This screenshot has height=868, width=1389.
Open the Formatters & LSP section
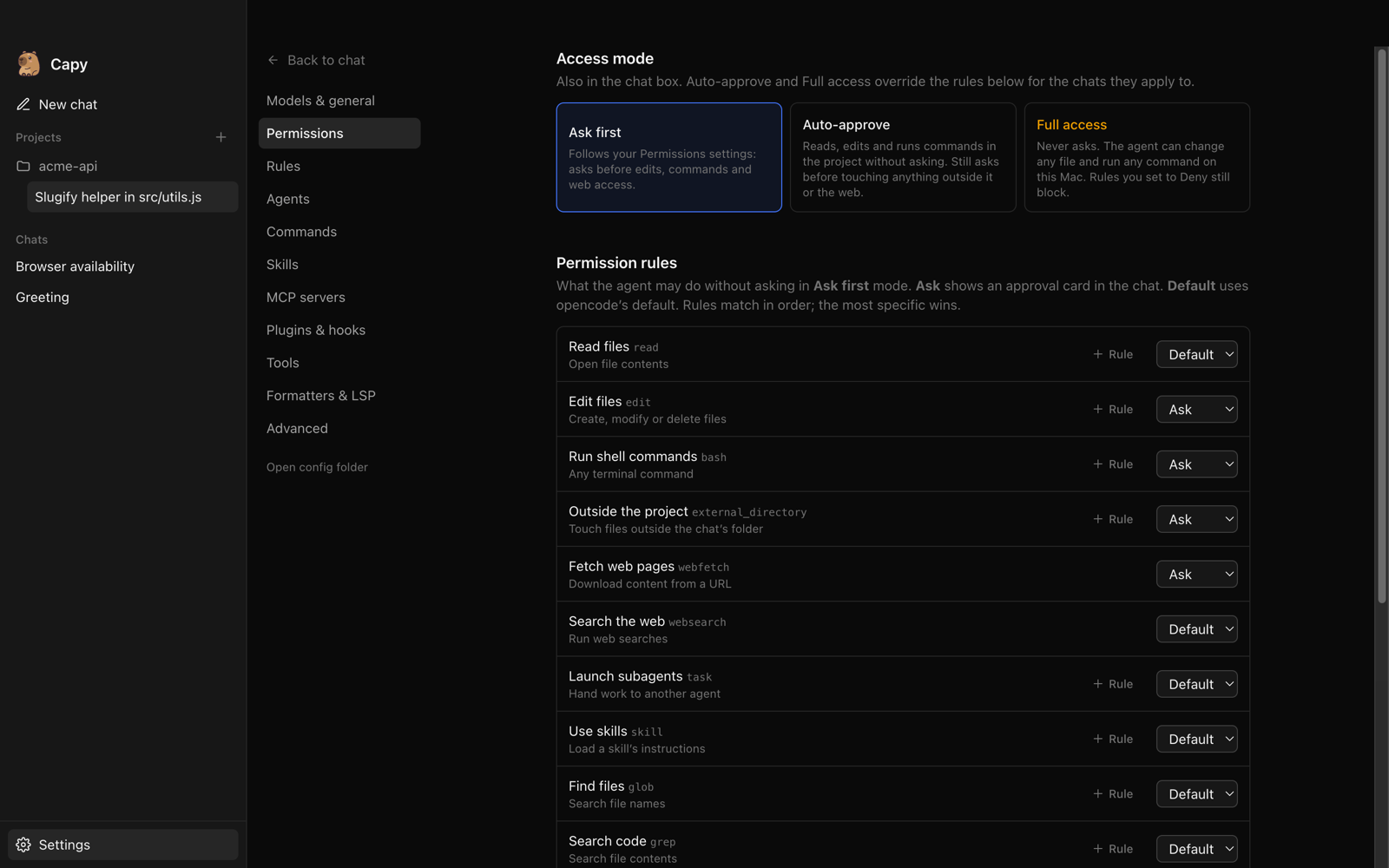[339, 396]
